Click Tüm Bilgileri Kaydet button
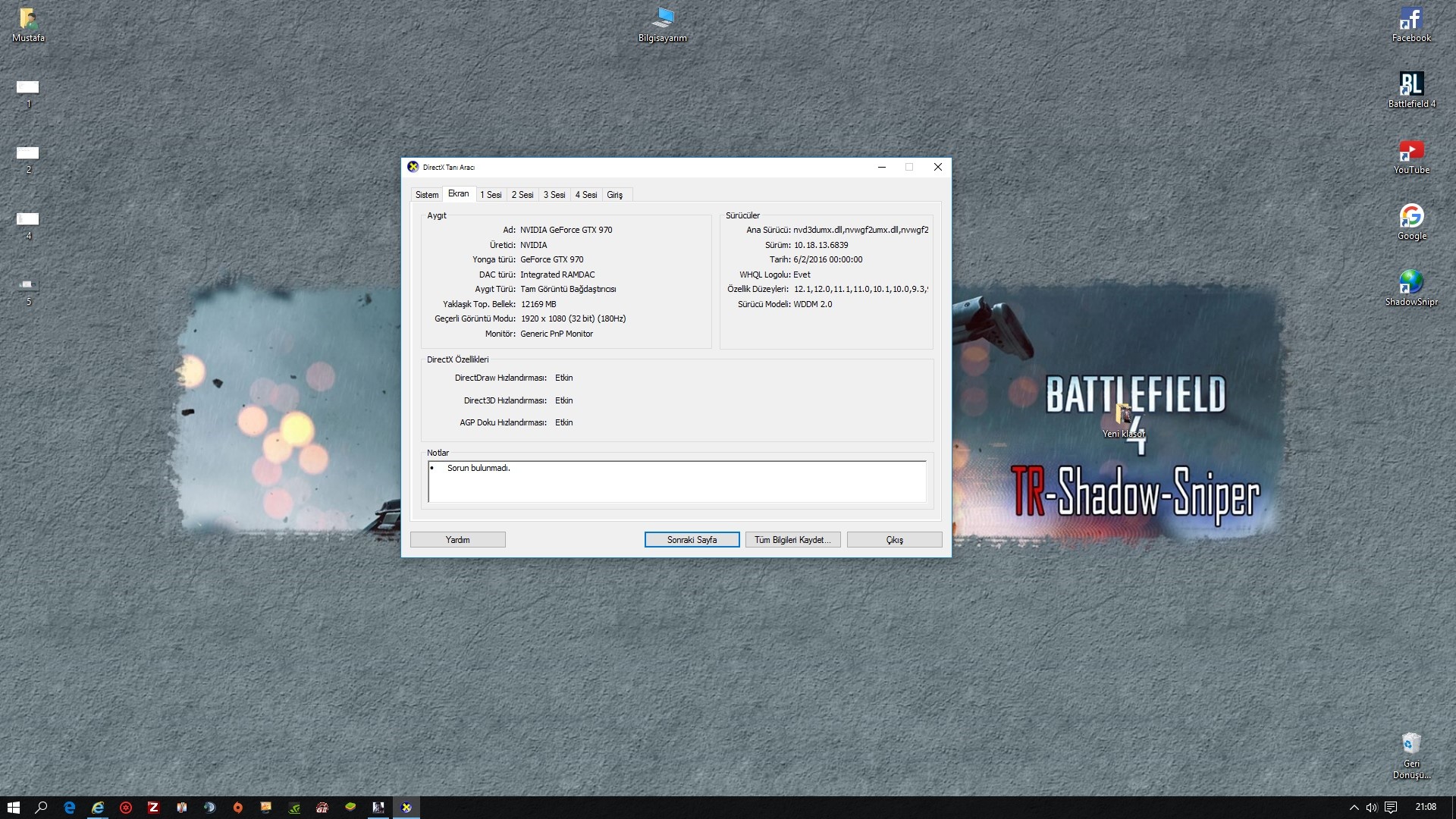This screenshot has width=1456, height=819. tap(793, 540)
